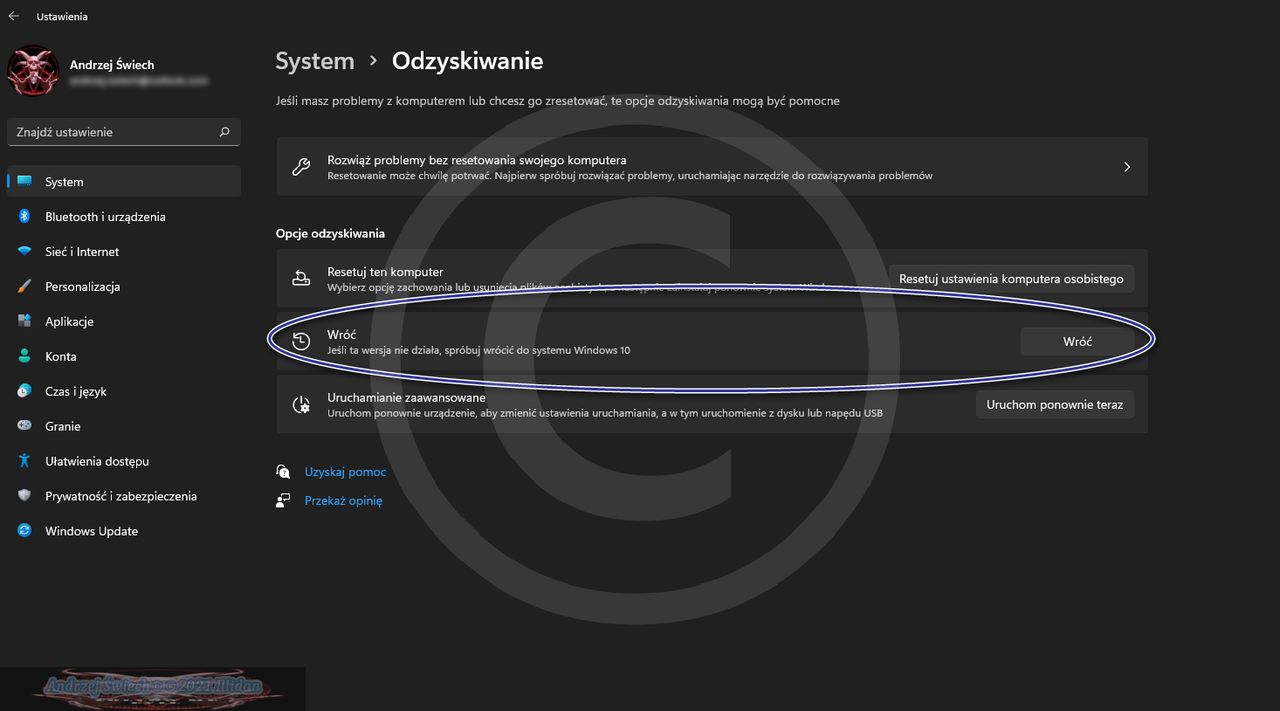Viewport: 1280px width, 711px height.
Task: Go to Granie section label
Action: [63, 426]
